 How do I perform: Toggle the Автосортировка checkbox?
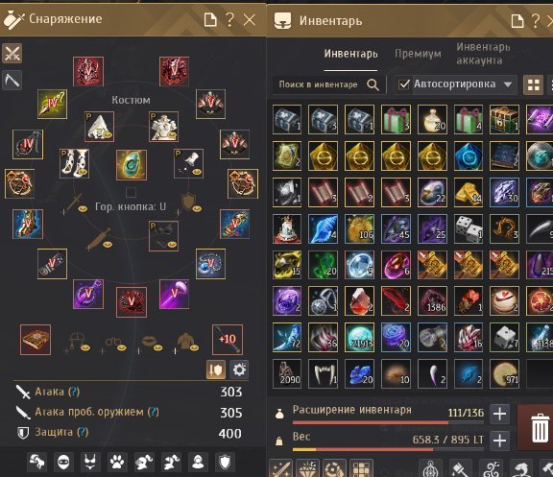(404, 84)
